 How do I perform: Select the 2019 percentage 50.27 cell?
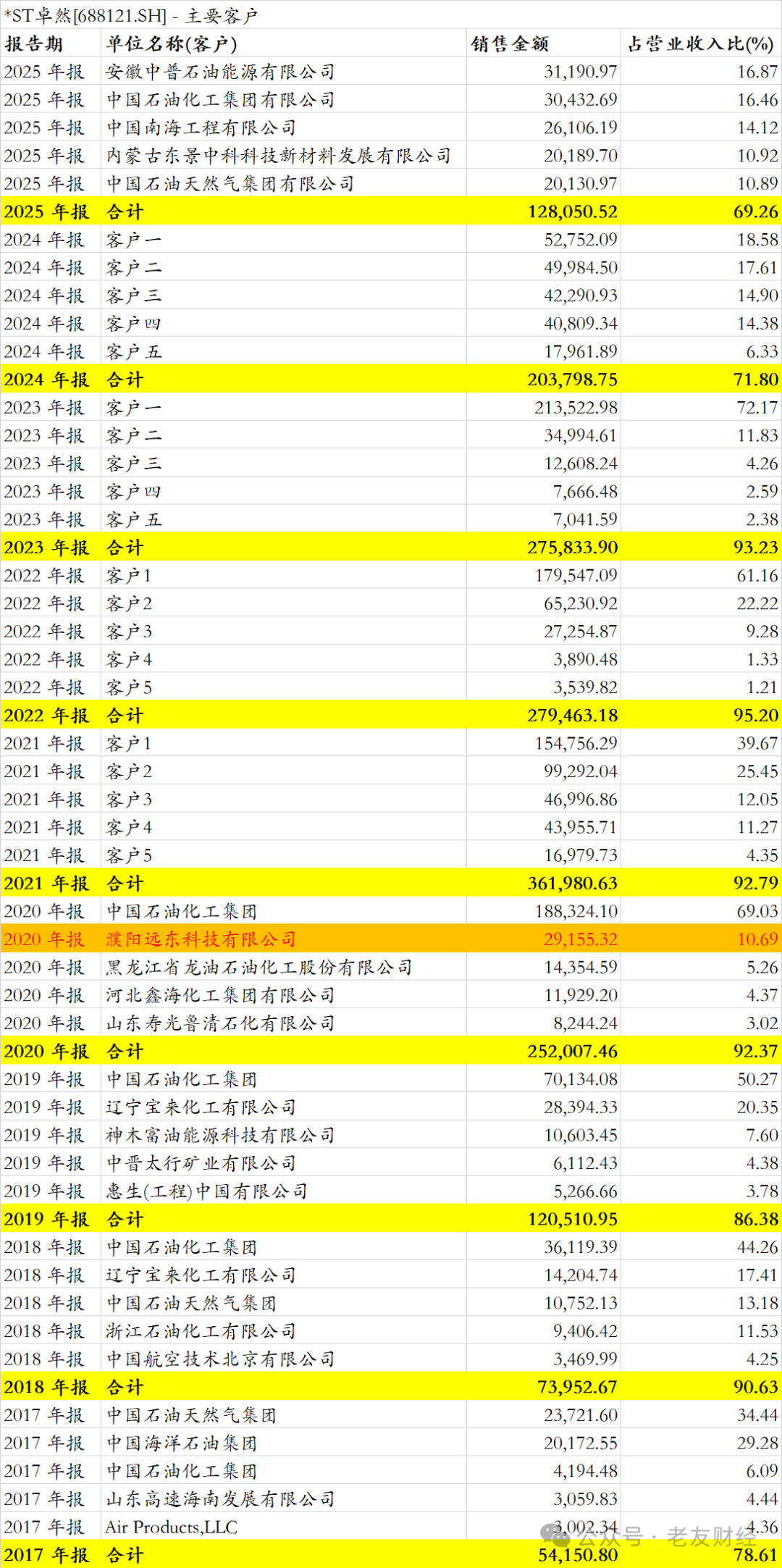[x=757, y=1079]
